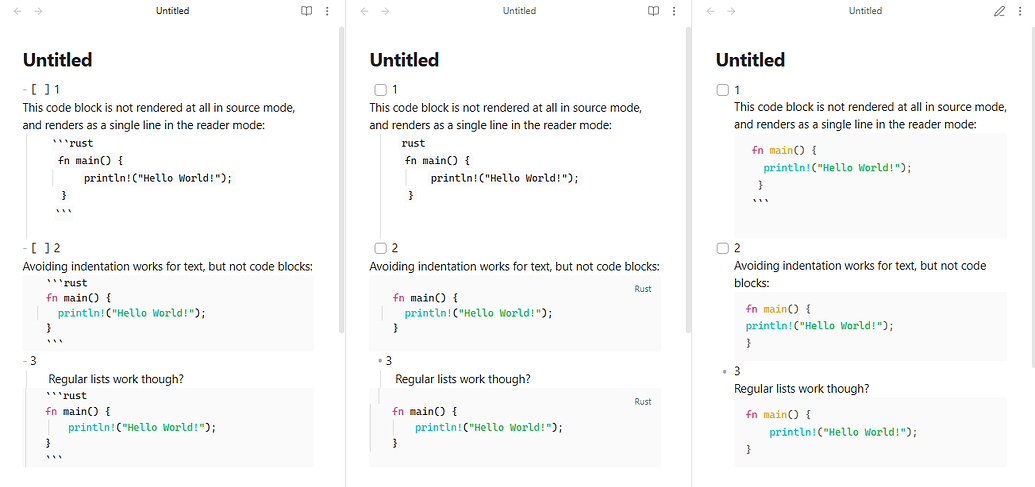The image size is (1035, 487).
Task: Click "fn main() {" under task 2 in right pane
Action: [x=778, y=309]
